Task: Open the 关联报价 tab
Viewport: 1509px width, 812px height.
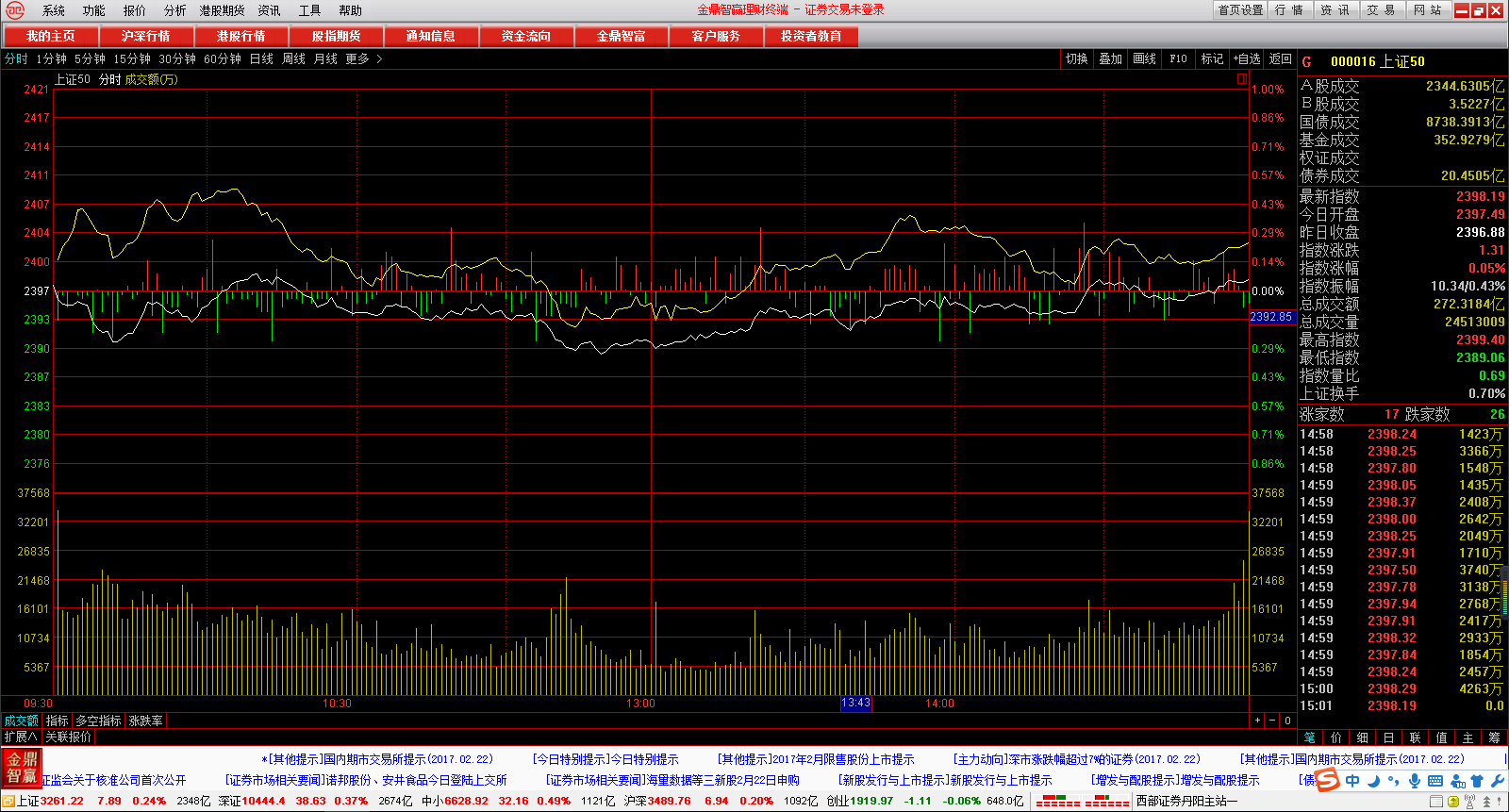Action: click(69, 737)
